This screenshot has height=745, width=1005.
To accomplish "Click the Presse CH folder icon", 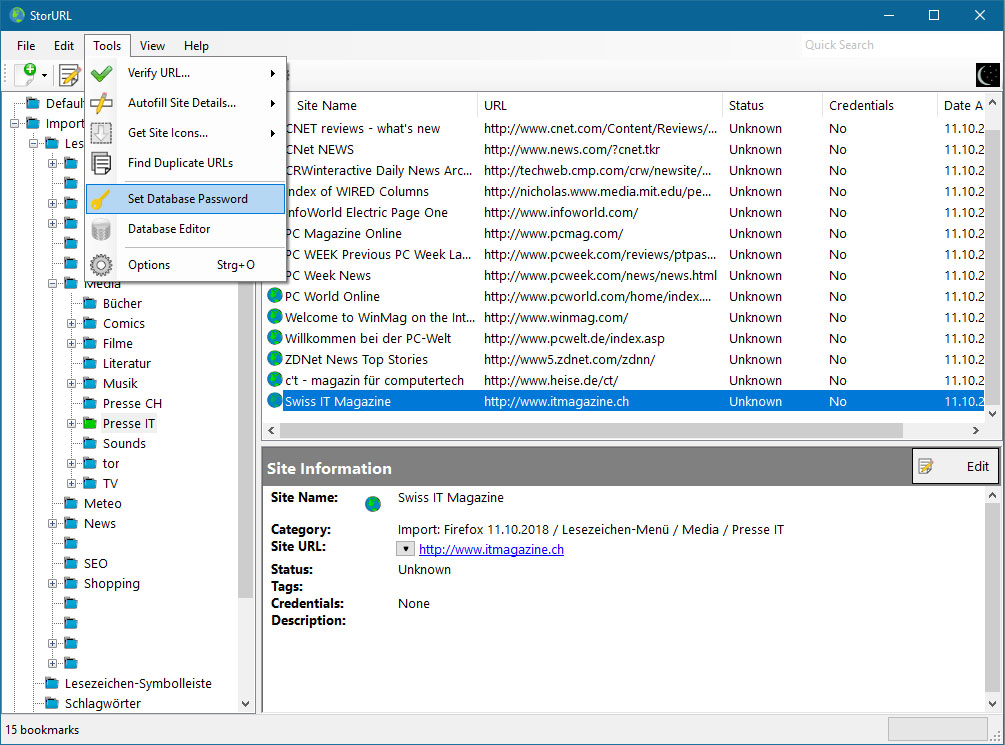I will click(90, 403).
